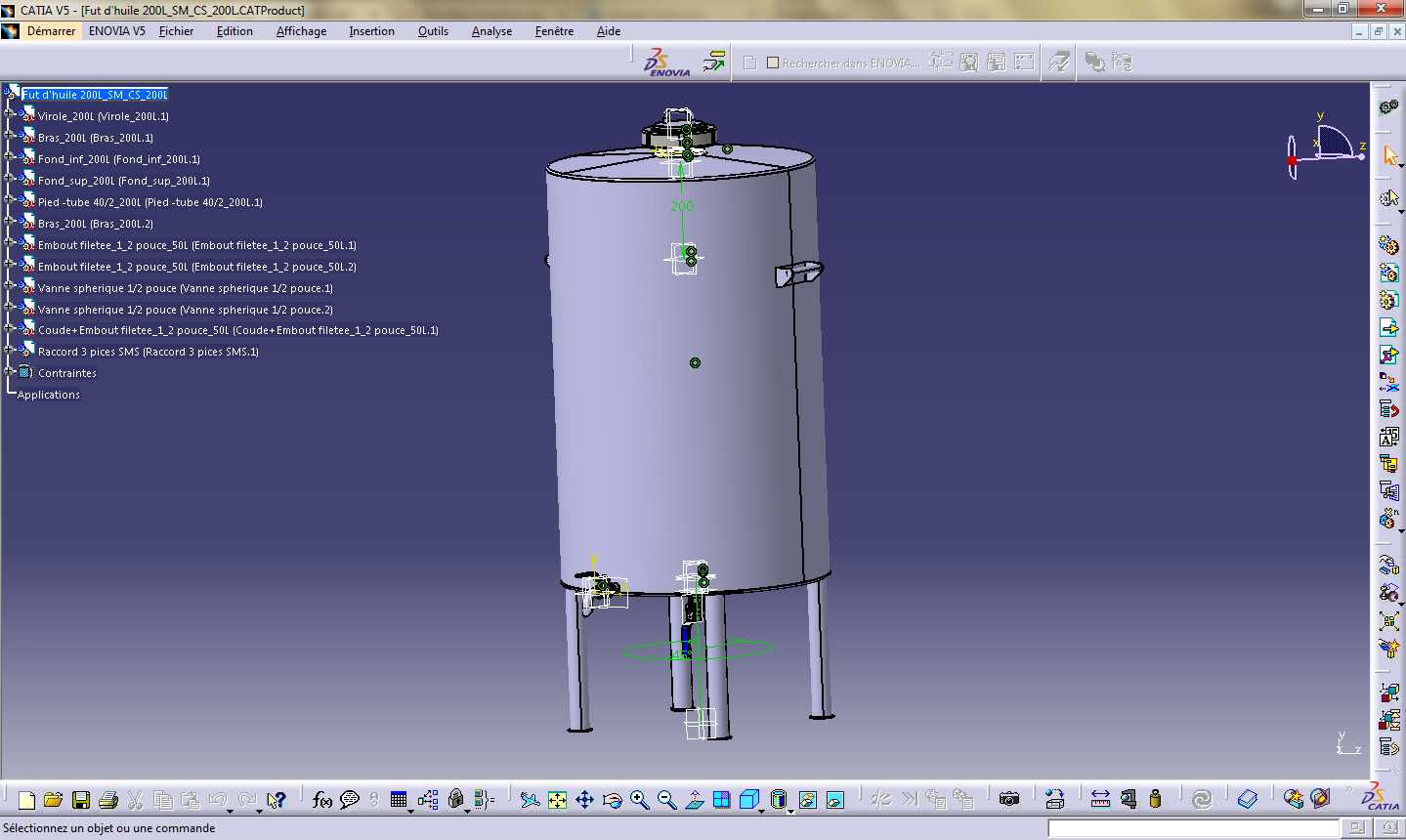The height and width of the screenshot is (840, 1406).
Task: Open the Démarrer menu
Action: coord(51,31)
